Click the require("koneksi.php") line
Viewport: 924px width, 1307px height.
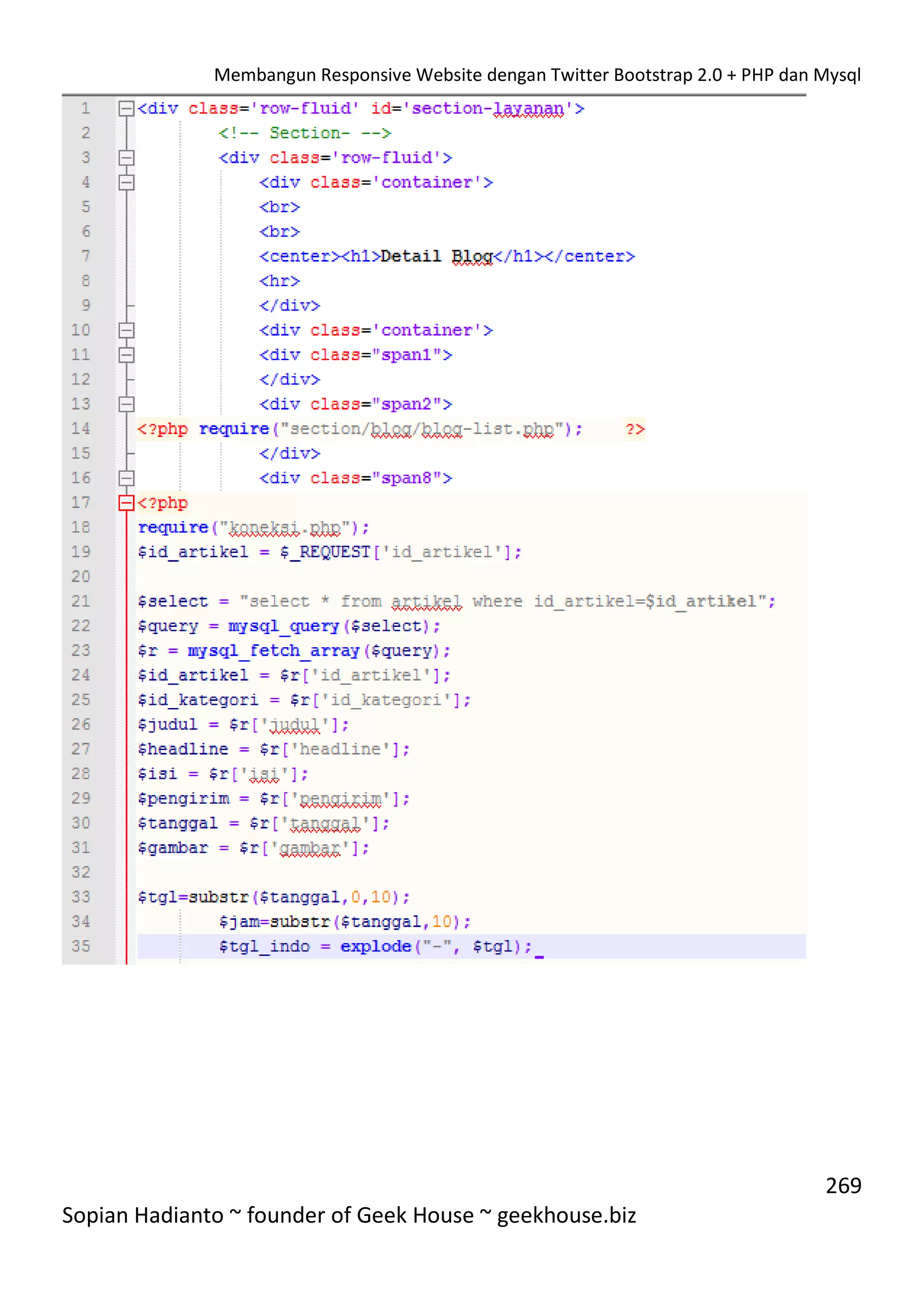click(254, 528)
